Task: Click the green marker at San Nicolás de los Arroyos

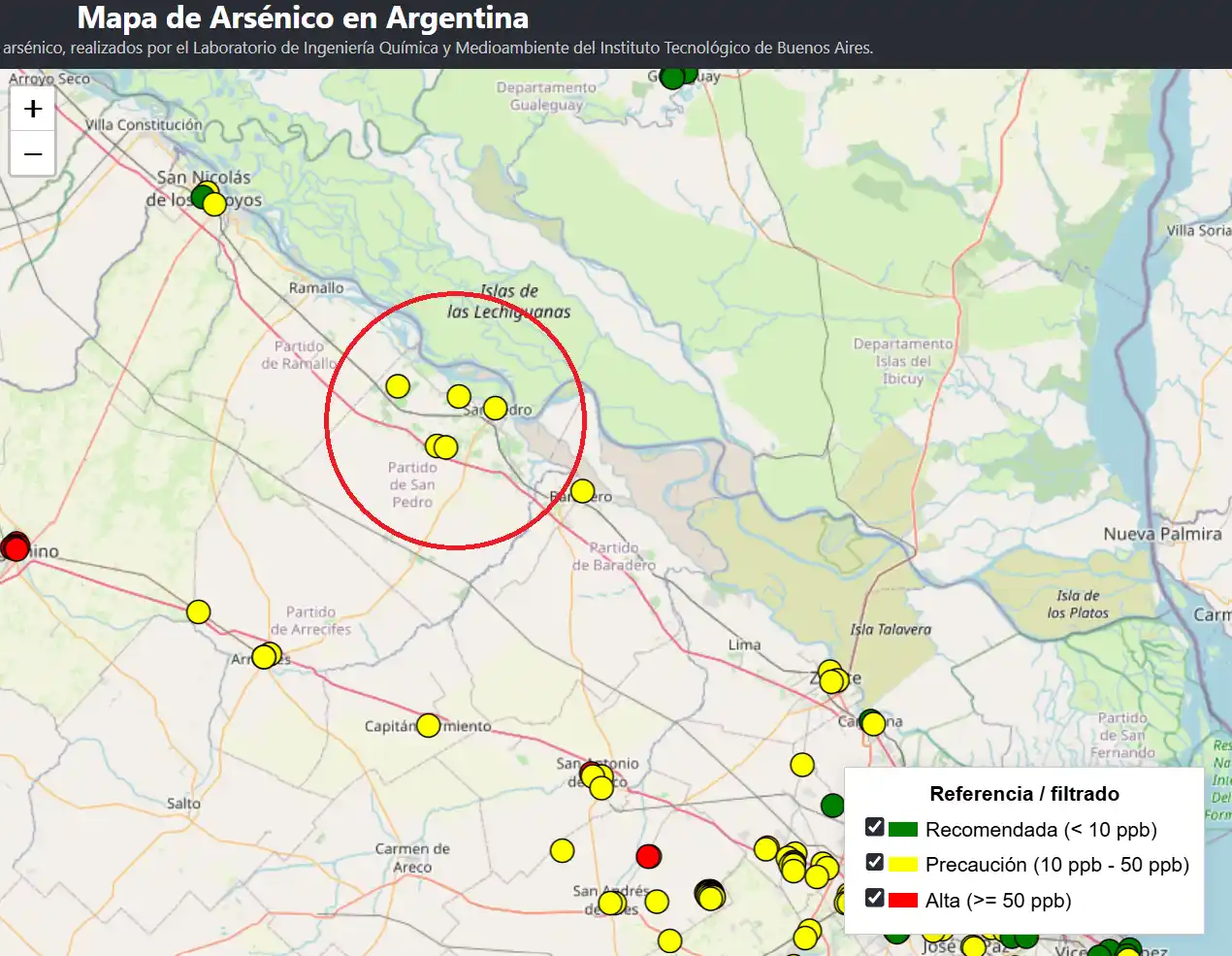Action: pos(197,198)
